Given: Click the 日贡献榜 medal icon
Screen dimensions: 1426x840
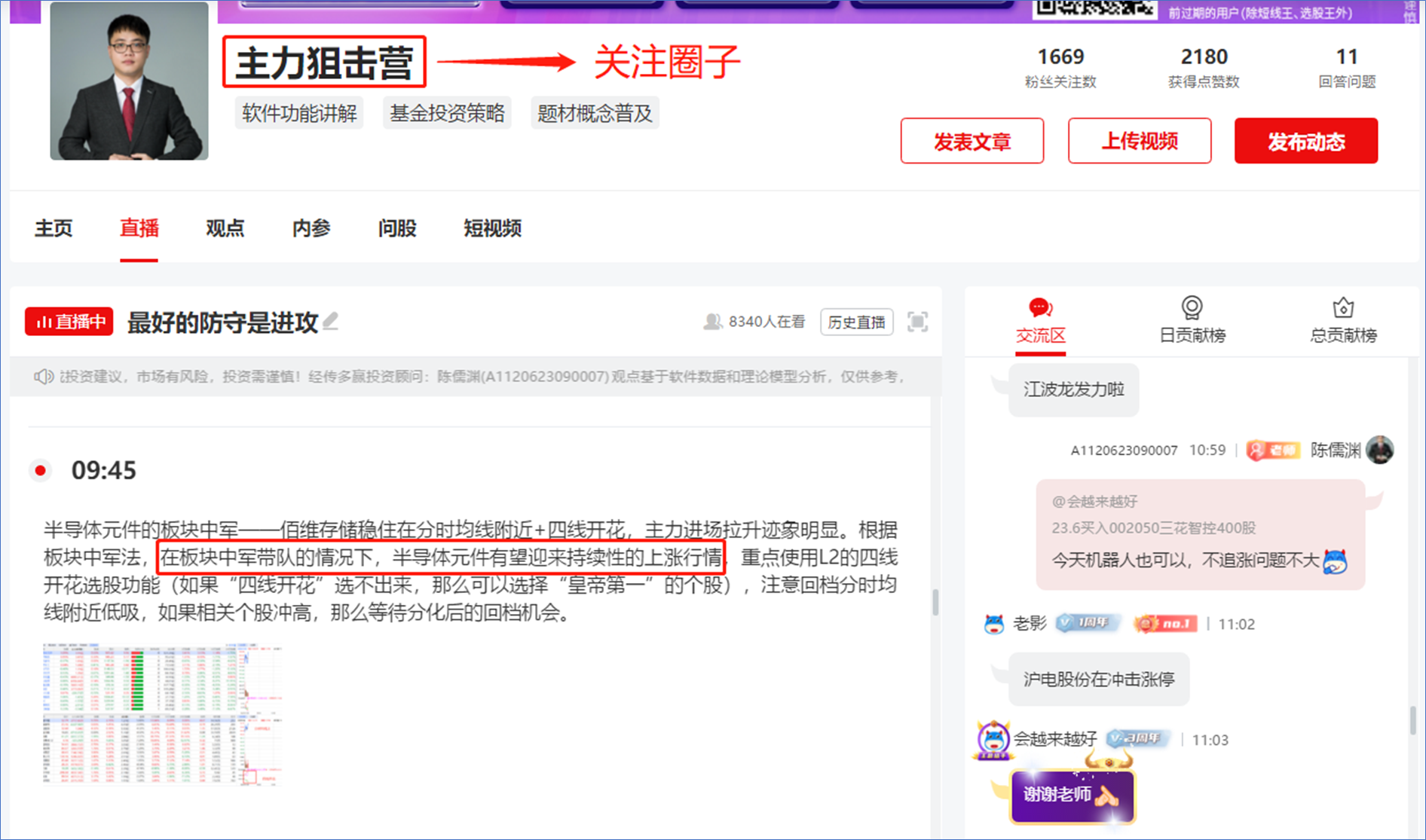Looking at the screenshot, I should click(1192, 307).
